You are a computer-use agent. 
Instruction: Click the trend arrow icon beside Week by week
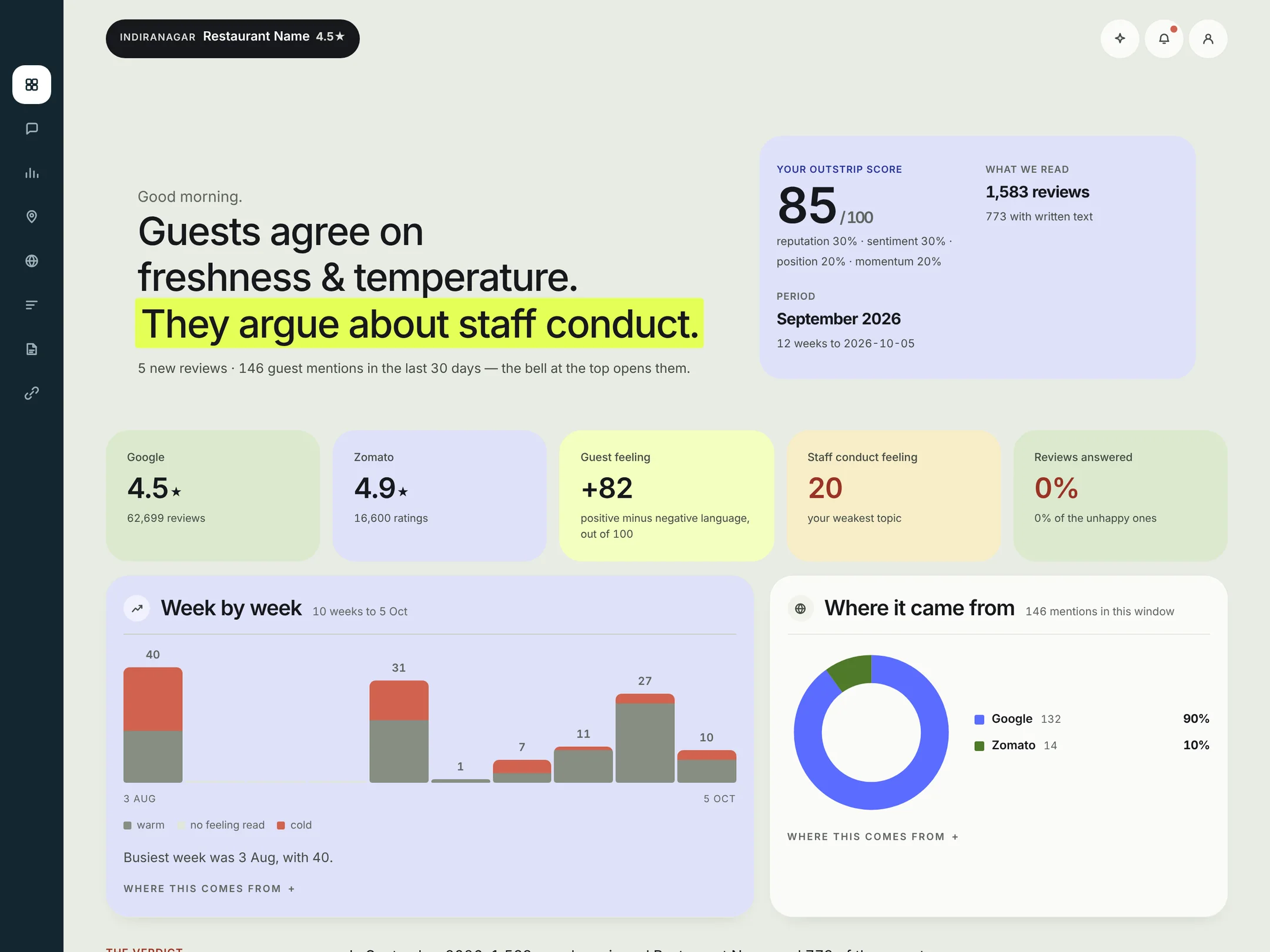pos(137,608)
